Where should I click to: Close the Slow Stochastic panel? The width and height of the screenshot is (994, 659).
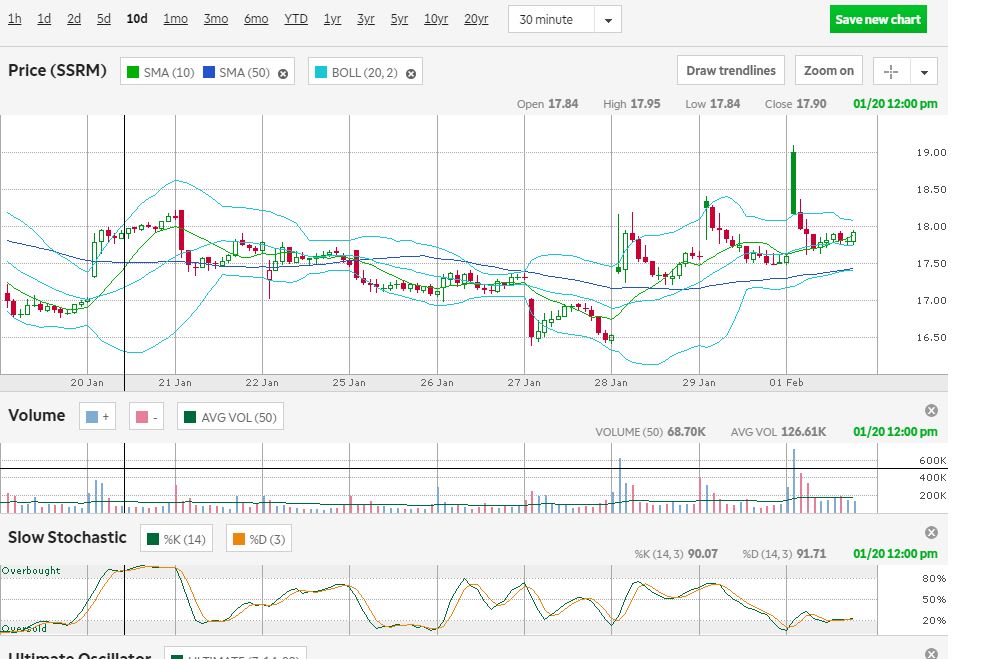931,532
